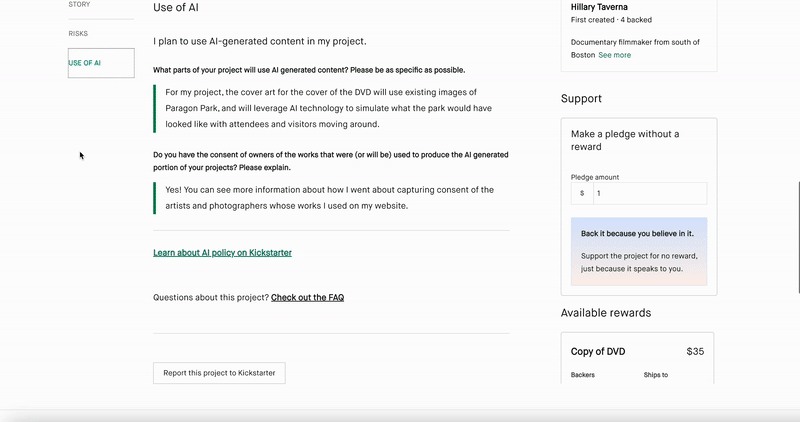Expand creator bio with See more
800x422 pixels.
click(614, 55)
